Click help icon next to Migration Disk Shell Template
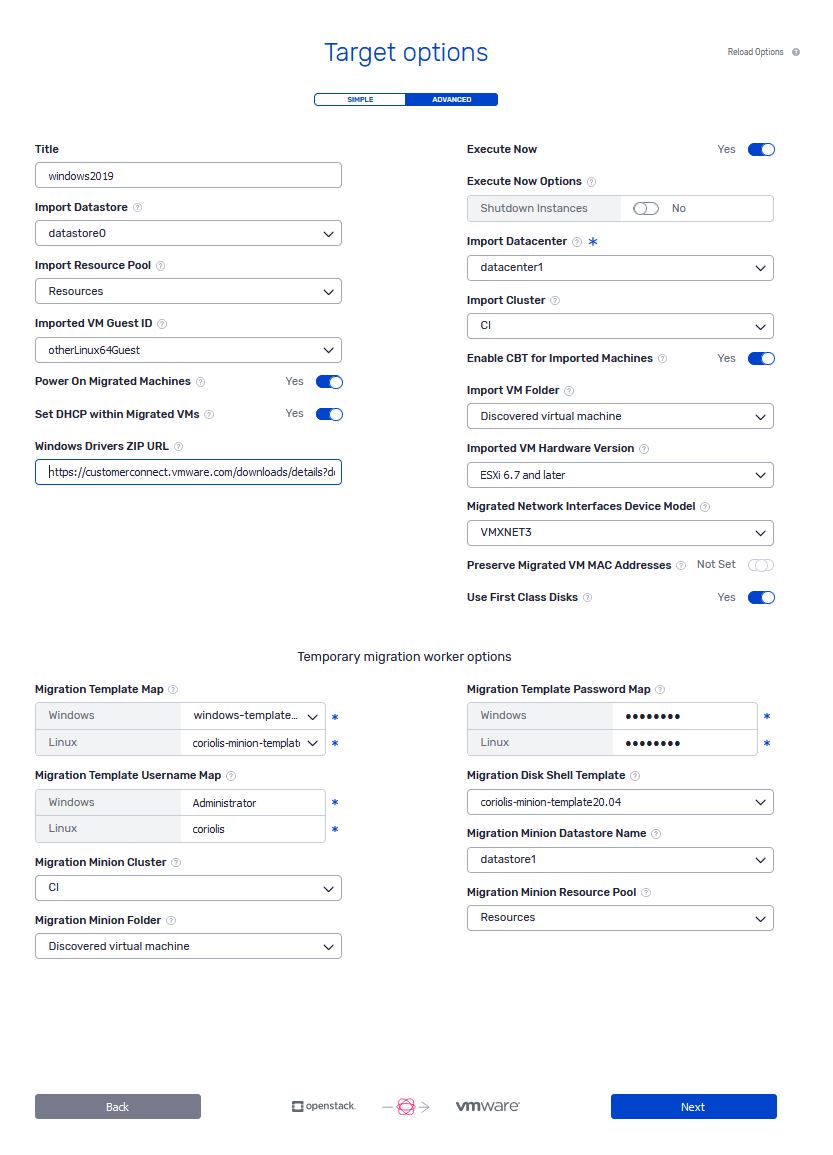 [635, 776]
